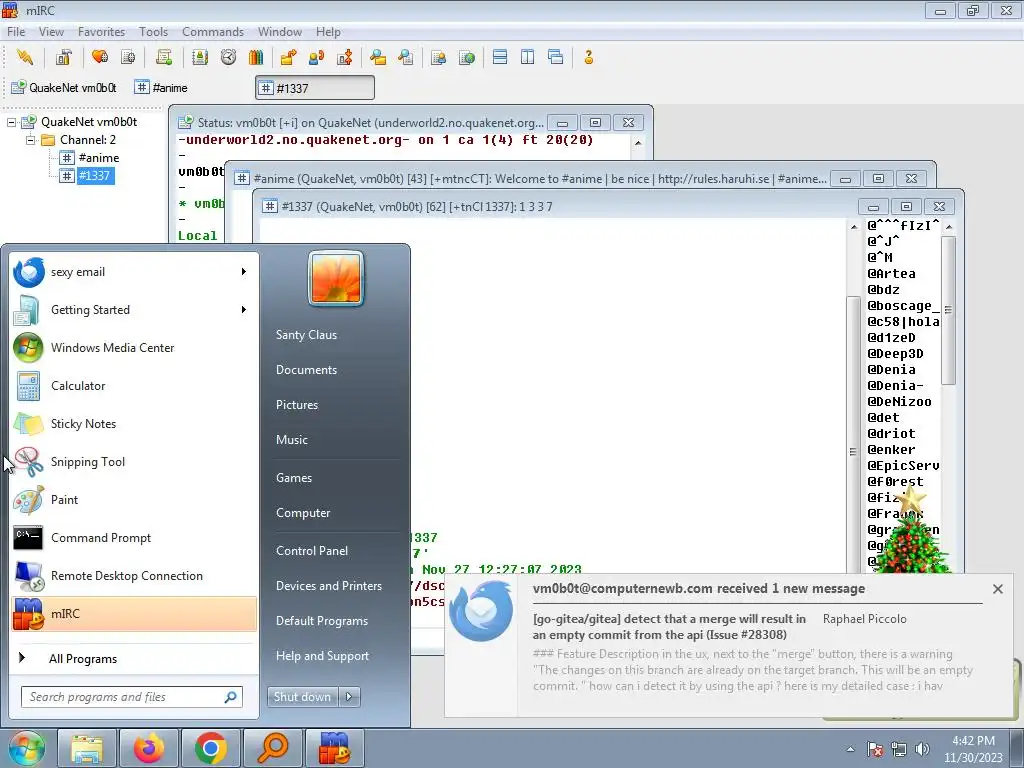Click the magnifier search app taskbar icon
Viewport: 1024px width, 768px height.
(272, 748)
